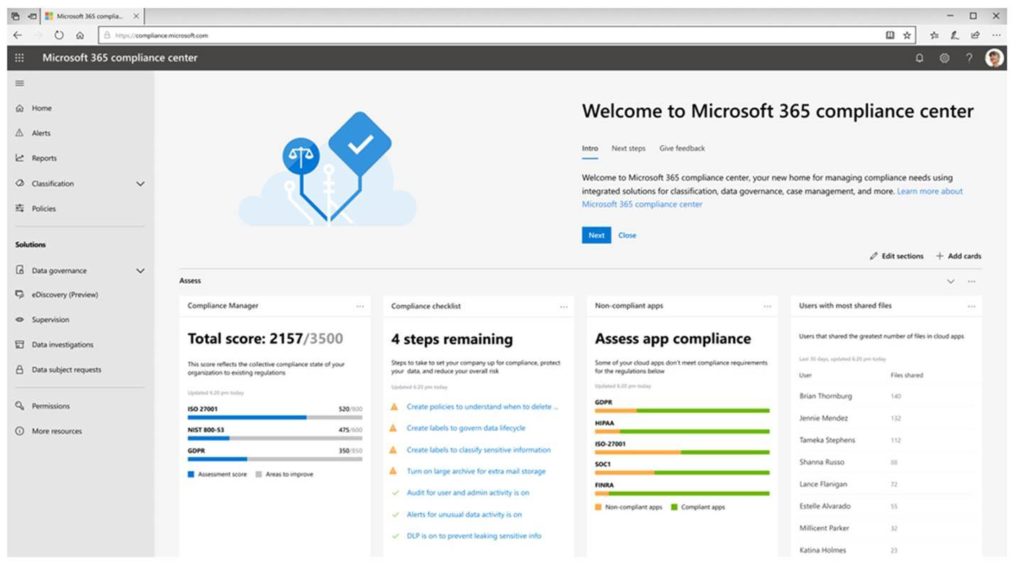Expand the Classification chevron
1024x574 pixels.
click(x=140, y=184)
